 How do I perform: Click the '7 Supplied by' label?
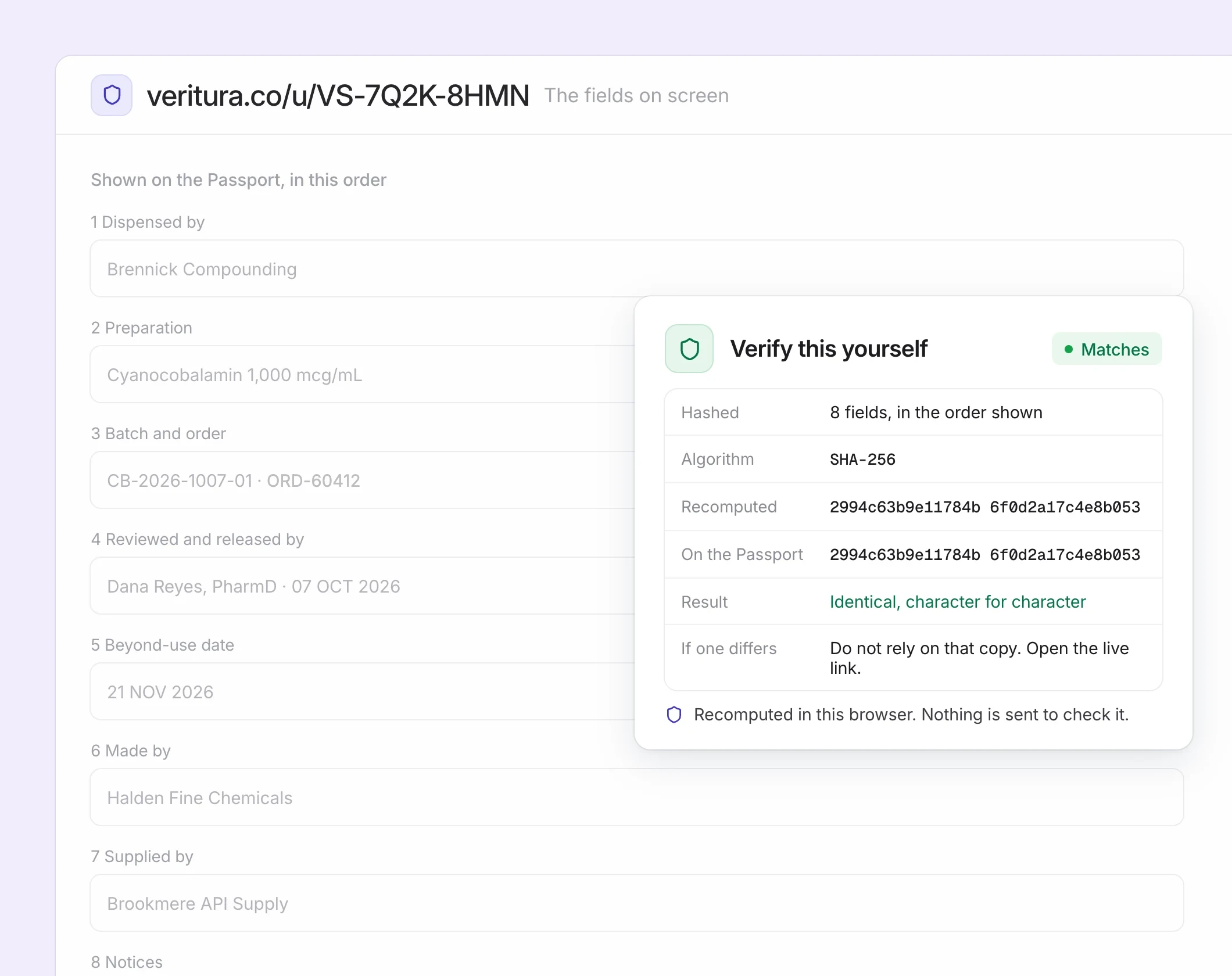[x=142, y=856]
